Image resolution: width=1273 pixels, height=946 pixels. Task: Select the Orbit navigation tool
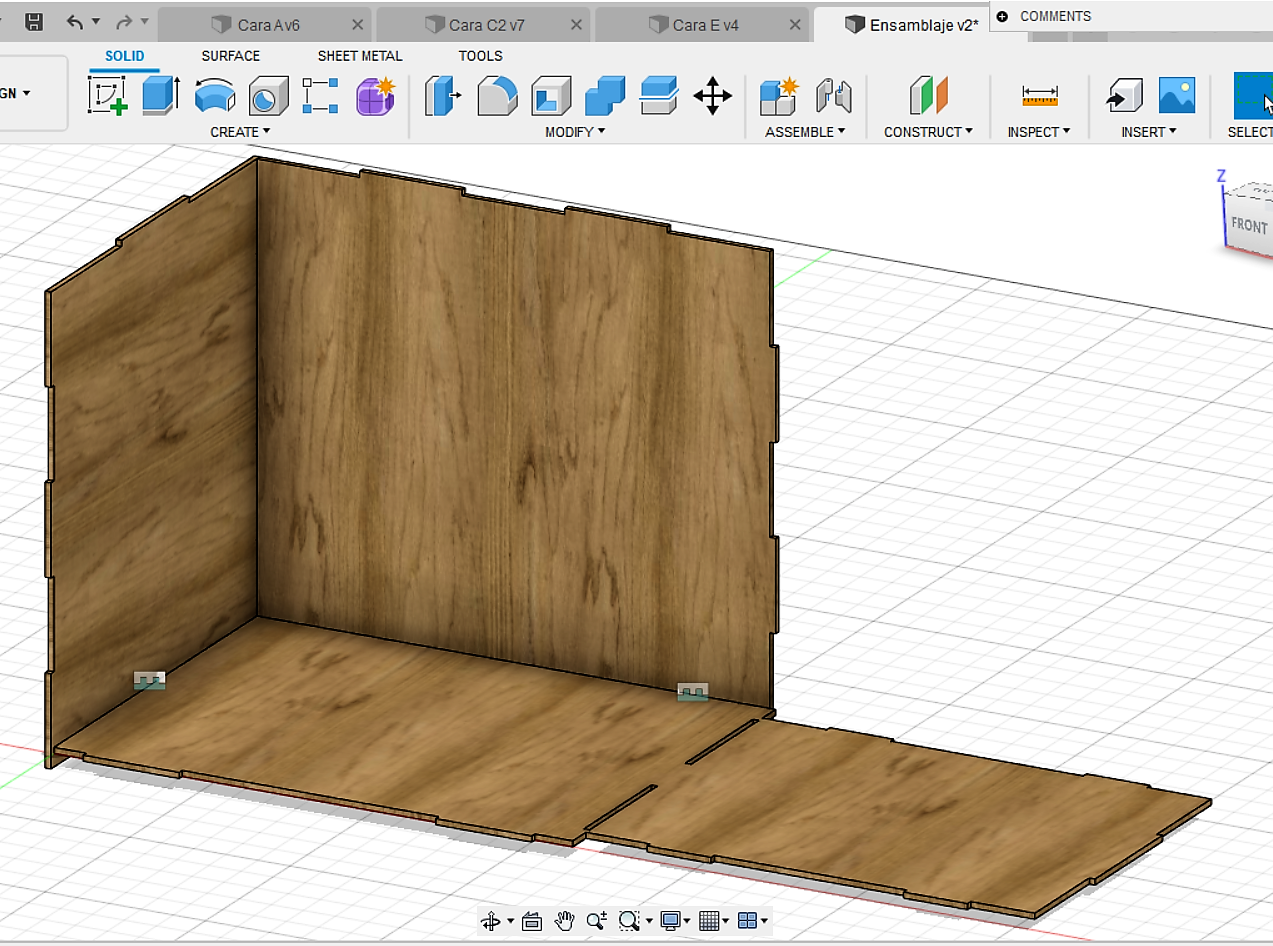pos(490,921)
